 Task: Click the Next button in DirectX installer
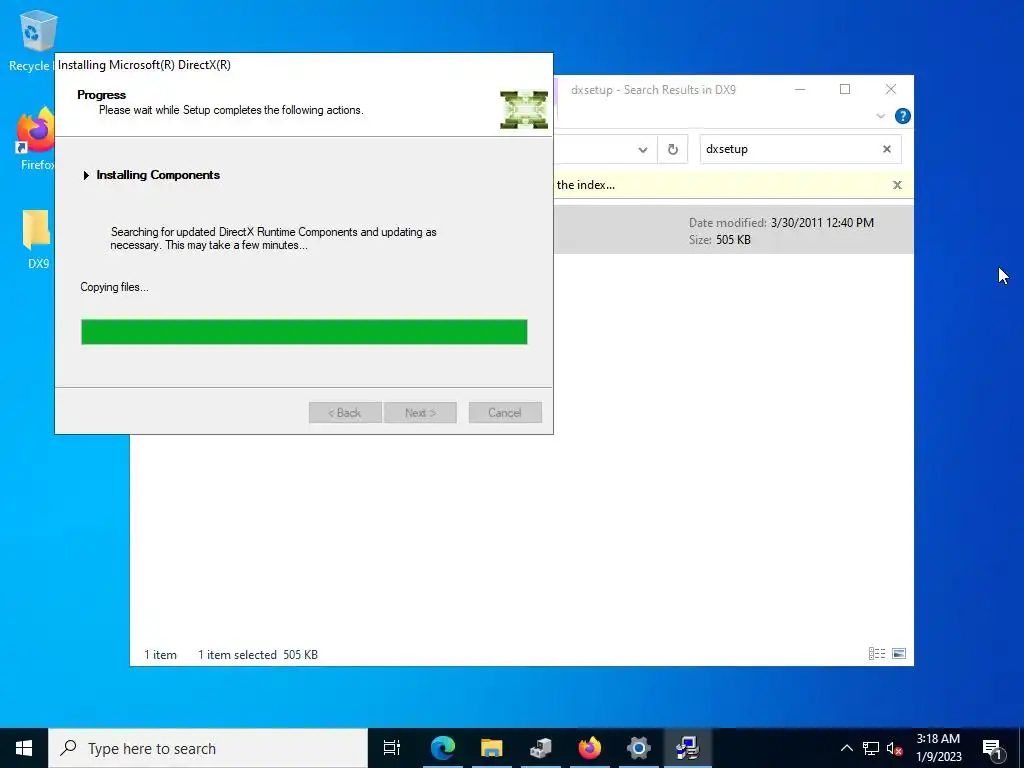pyautogui.click(x=420, y=413)
